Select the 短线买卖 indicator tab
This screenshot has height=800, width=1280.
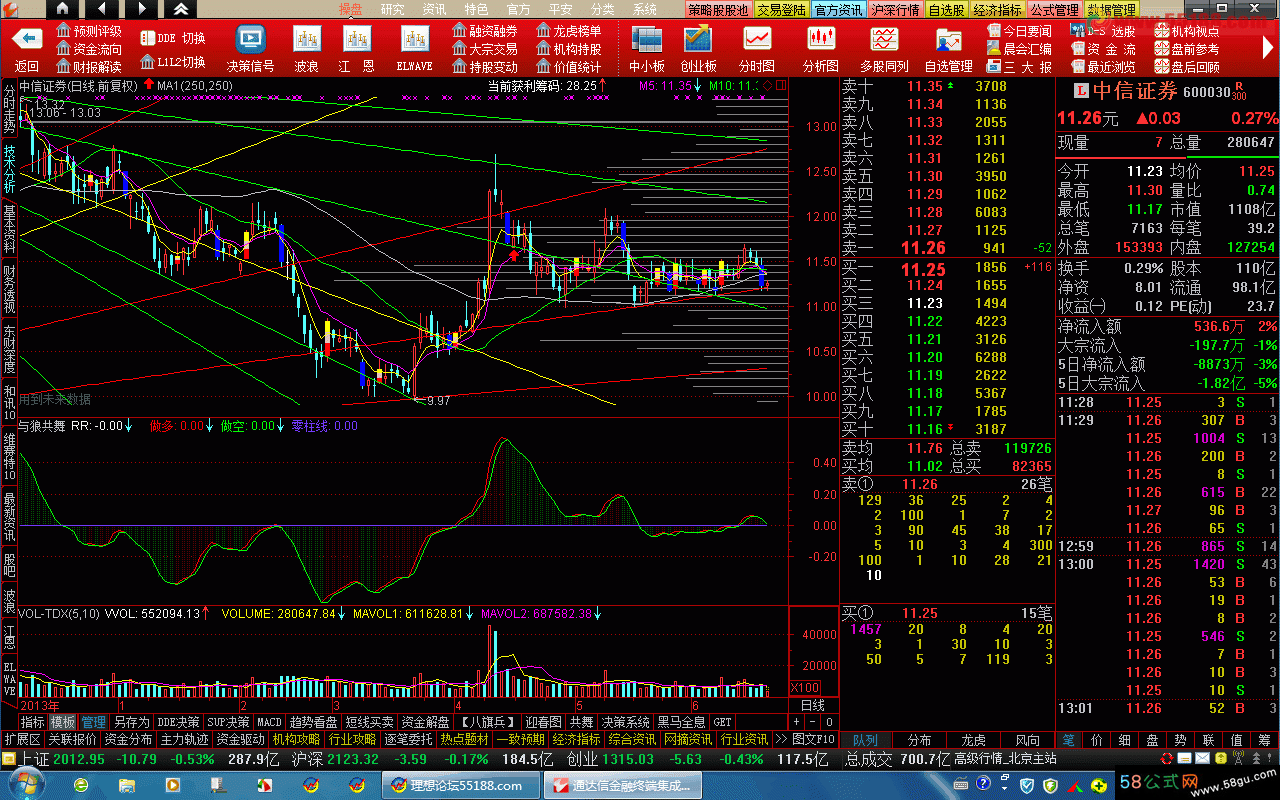coord(369,721)
